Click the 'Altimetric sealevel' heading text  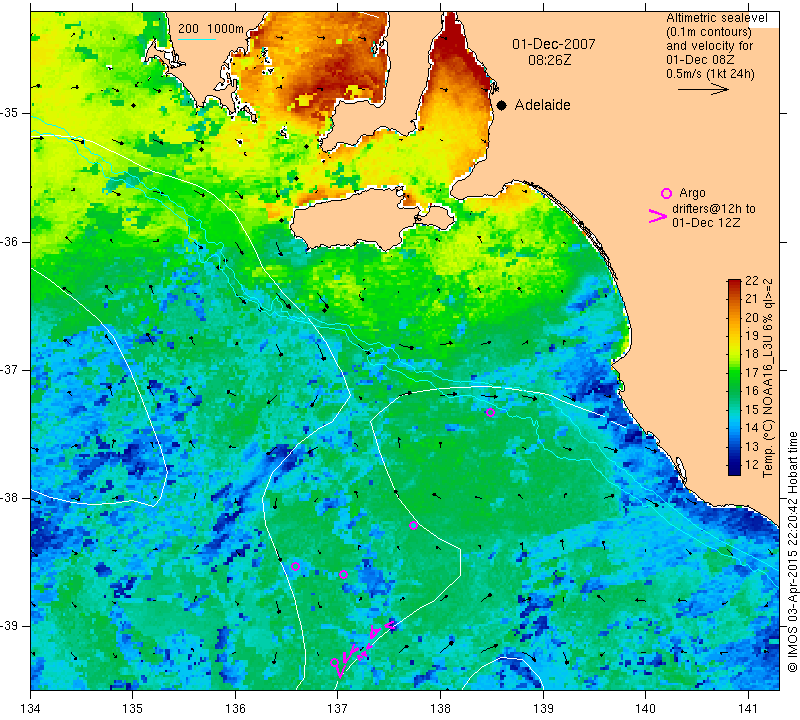tap(716, 18)
